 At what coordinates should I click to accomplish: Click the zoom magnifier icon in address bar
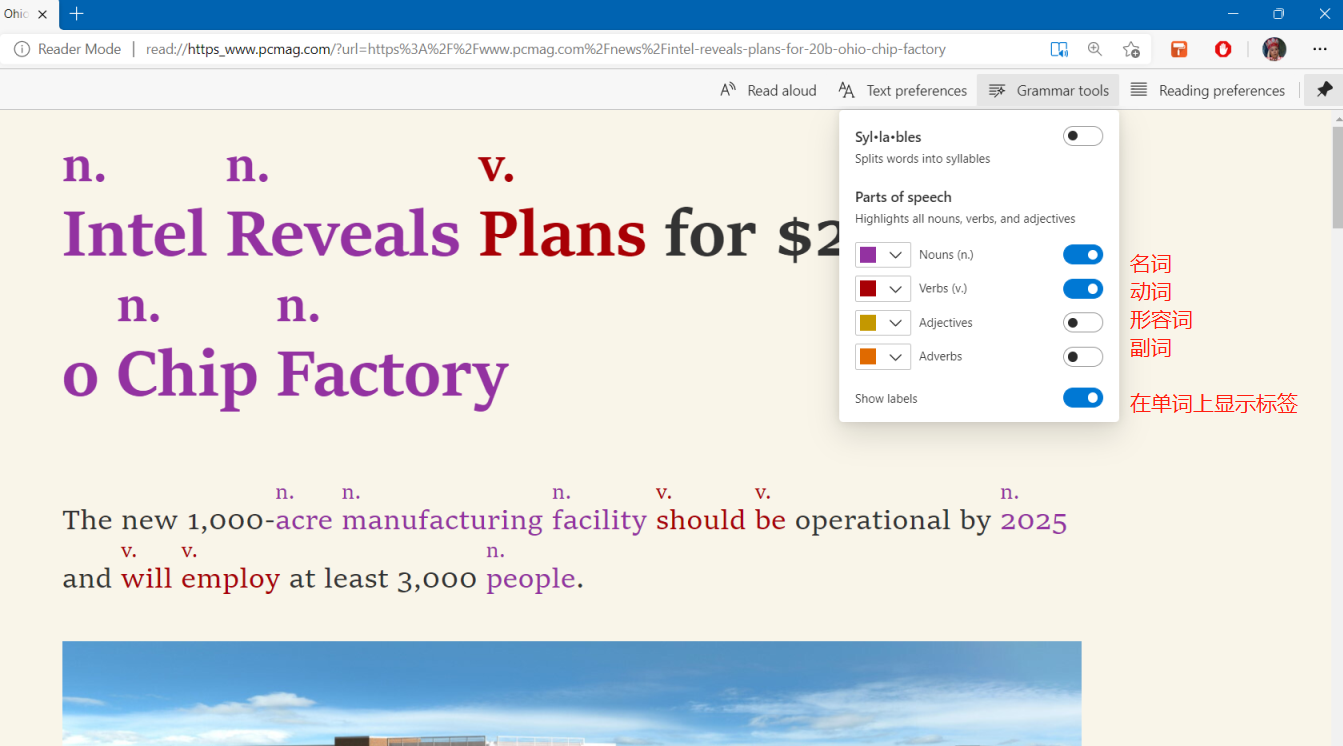pyautogui.click(x=1095, y=49)
